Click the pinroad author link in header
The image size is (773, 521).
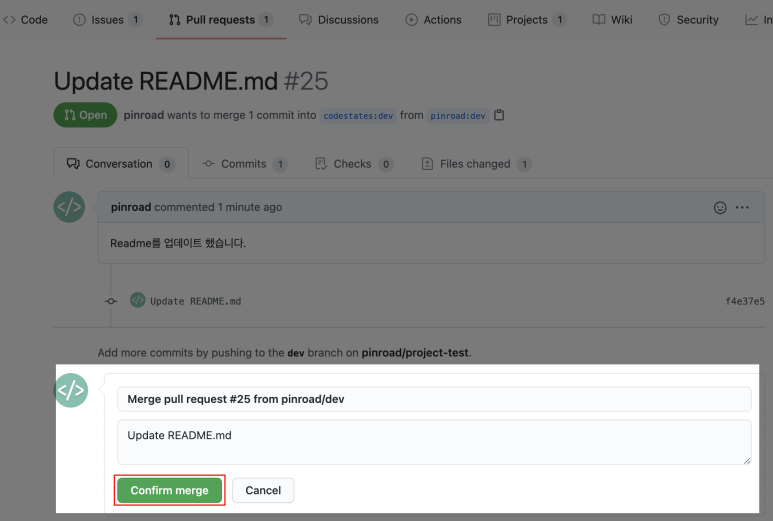[143, 115]
